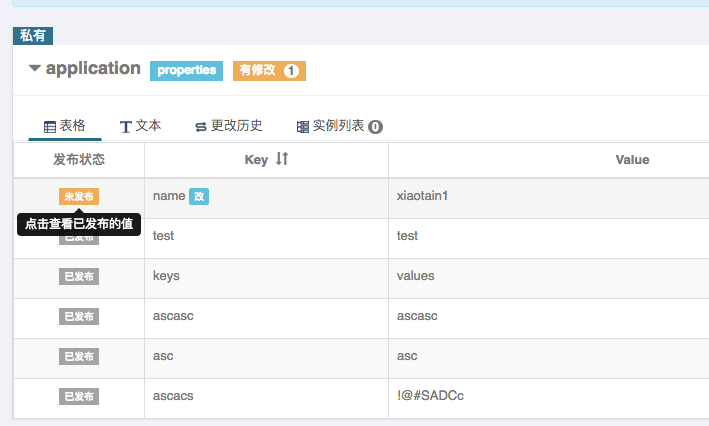The image size is (709, 426).
Task: Click the application namespace title
Action: pyautogui.click(x=93, y=68)
